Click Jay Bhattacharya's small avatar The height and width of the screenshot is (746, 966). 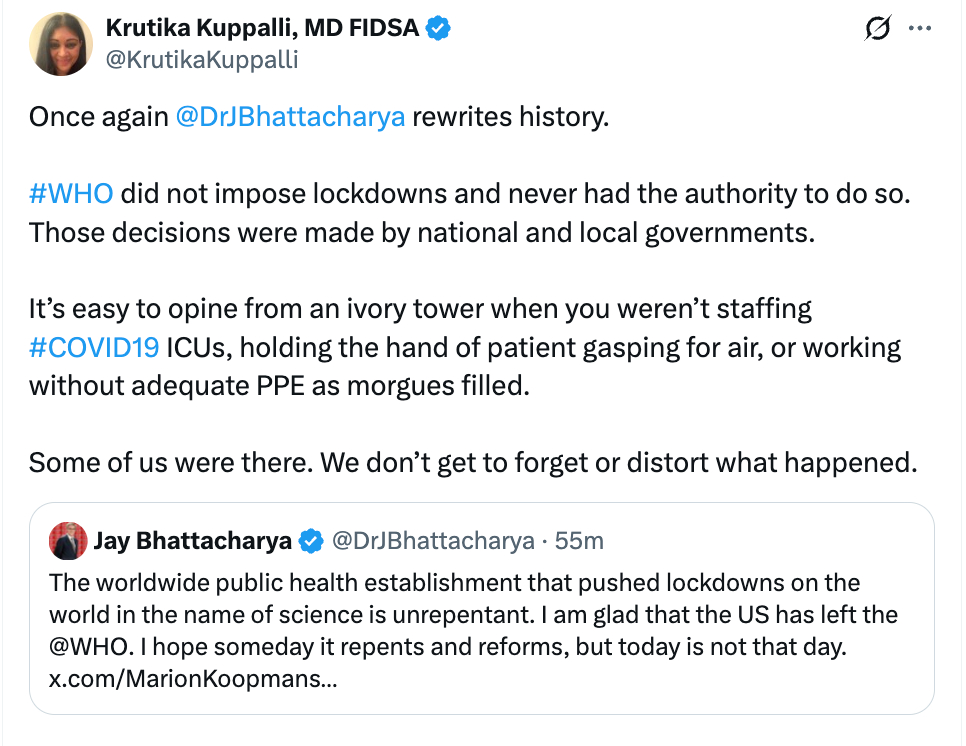[68, 541]
